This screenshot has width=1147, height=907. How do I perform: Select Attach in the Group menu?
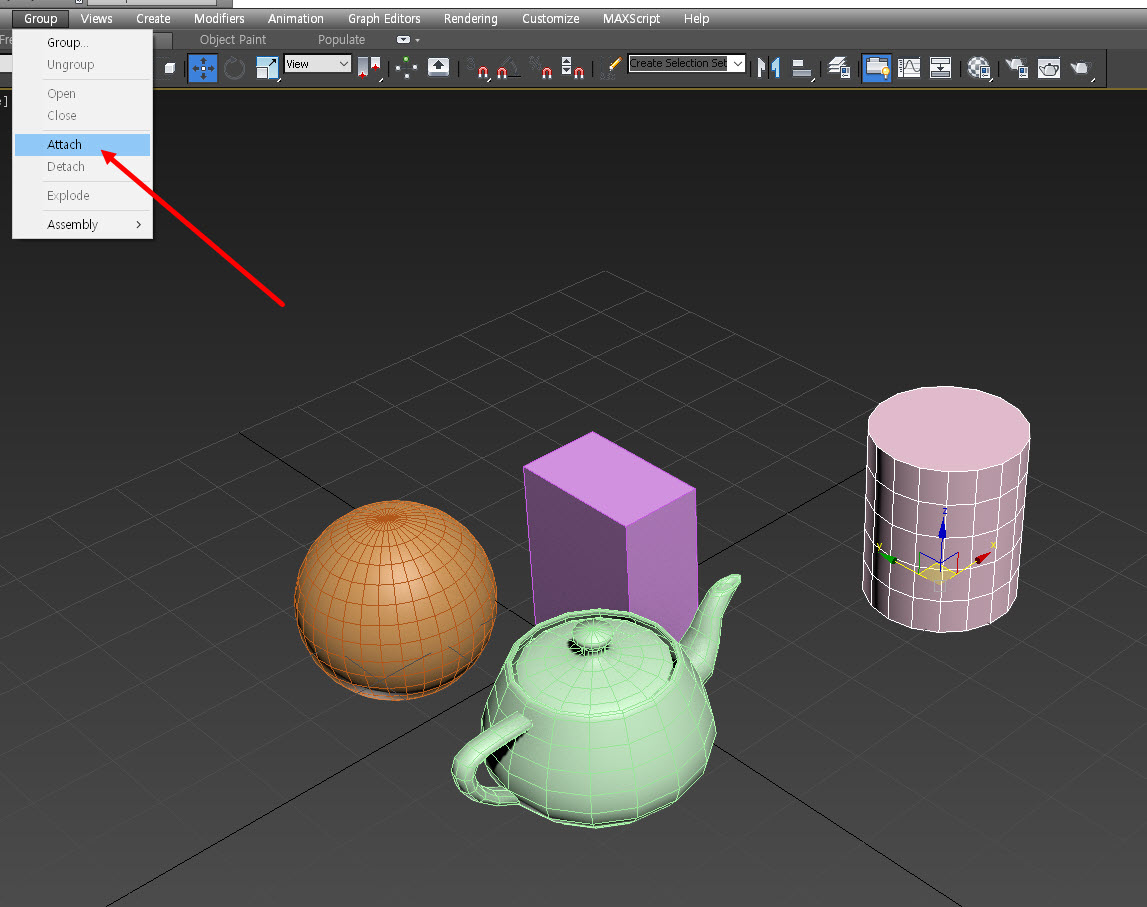(x=82, y=145)
